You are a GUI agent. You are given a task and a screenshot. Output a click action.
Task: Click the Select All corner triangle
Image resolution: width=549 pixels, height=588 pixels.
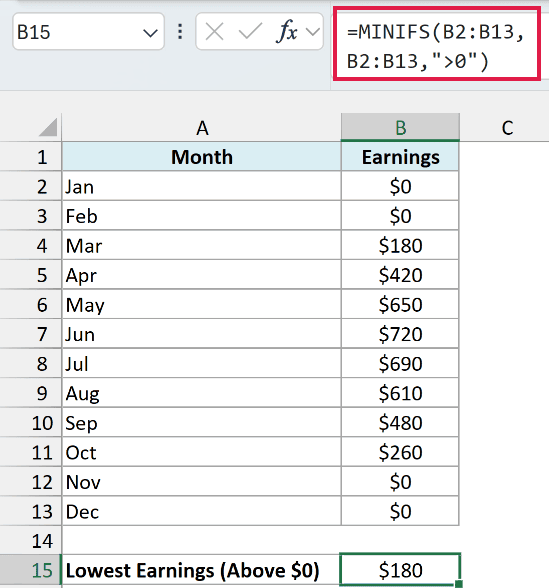48,127
